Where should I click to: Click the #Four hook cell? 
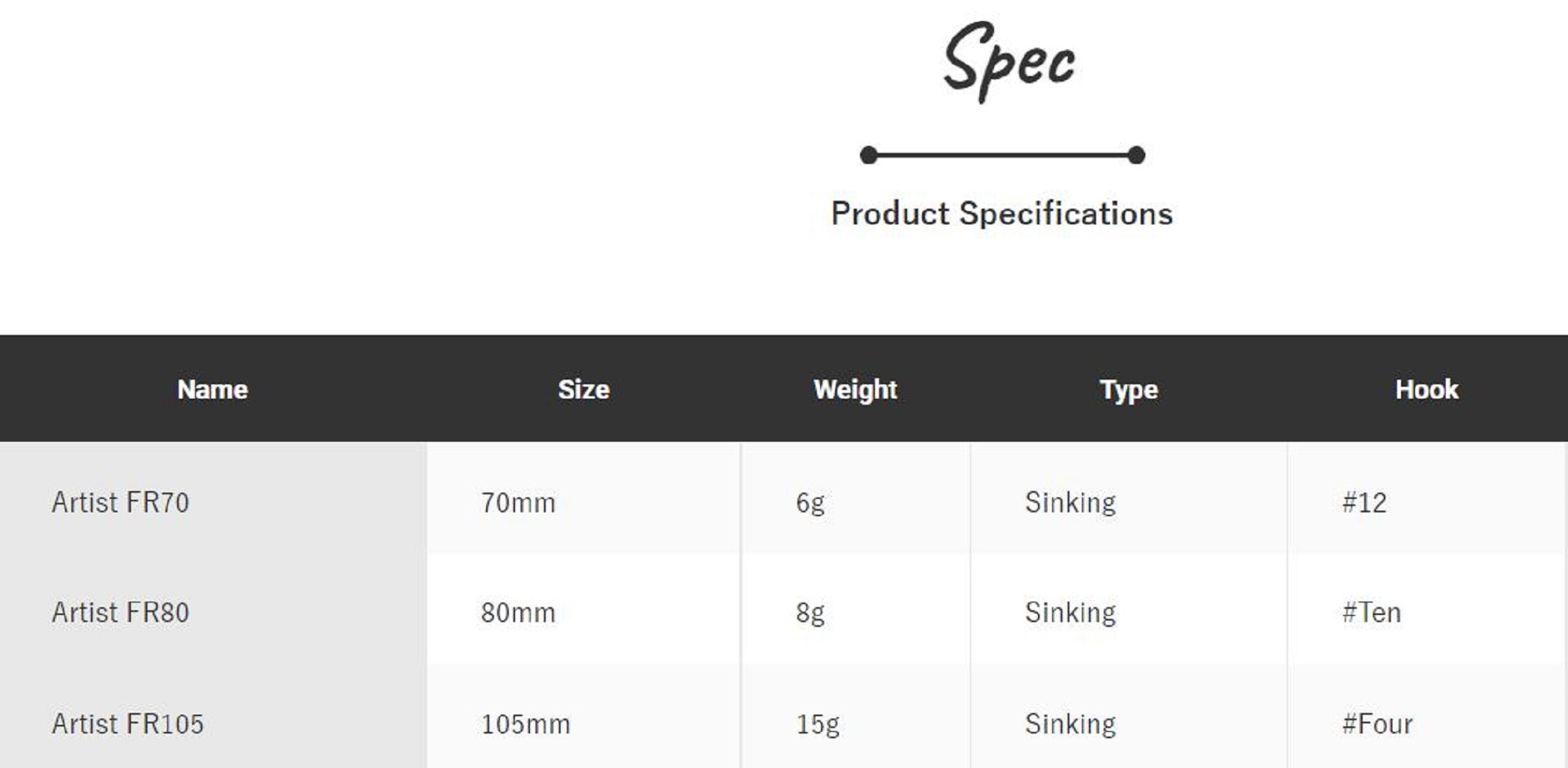point(1377,723)
